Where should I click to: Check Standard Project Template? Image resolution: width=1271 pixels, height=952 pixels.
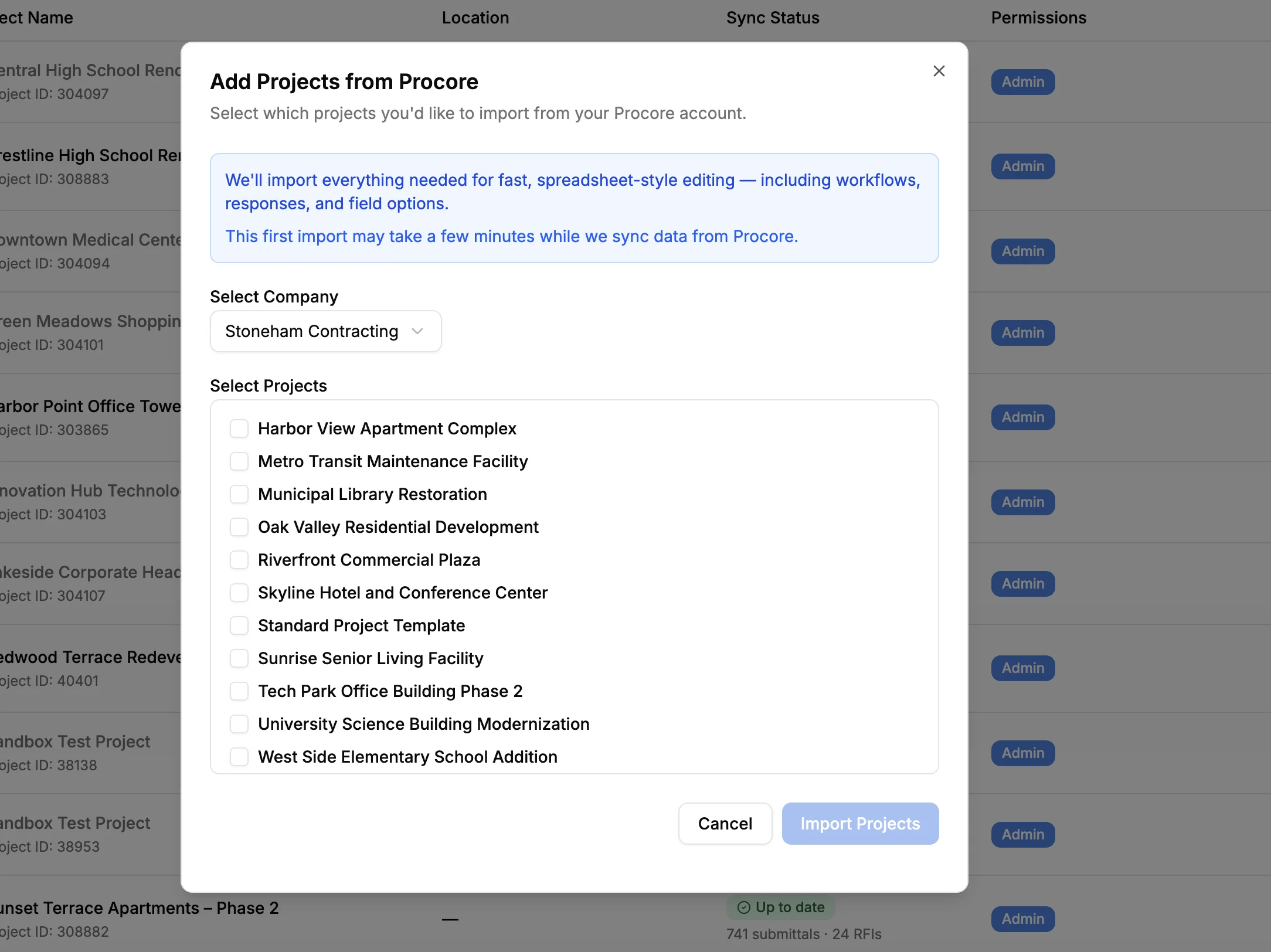pyautogui.click(x=239, y=625)
